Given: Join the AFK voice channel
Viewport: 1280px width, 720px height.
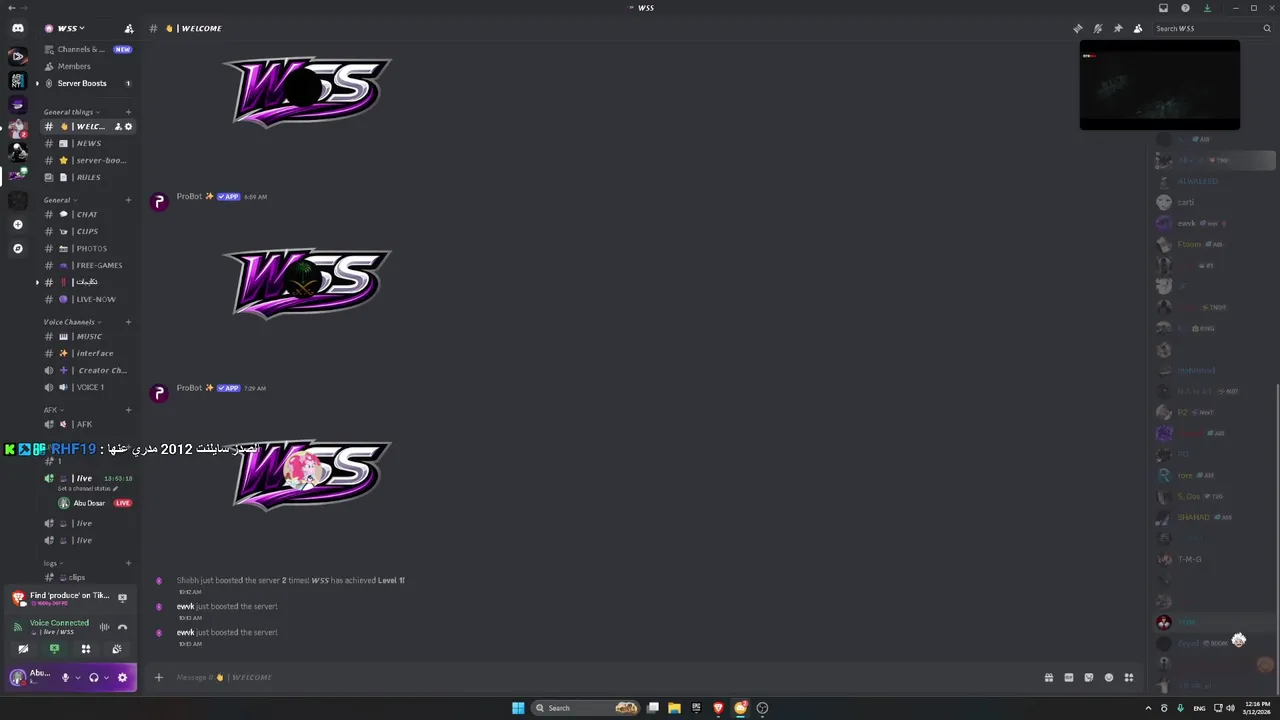Looking at the screenshot, I should click(x=87, y=424).
